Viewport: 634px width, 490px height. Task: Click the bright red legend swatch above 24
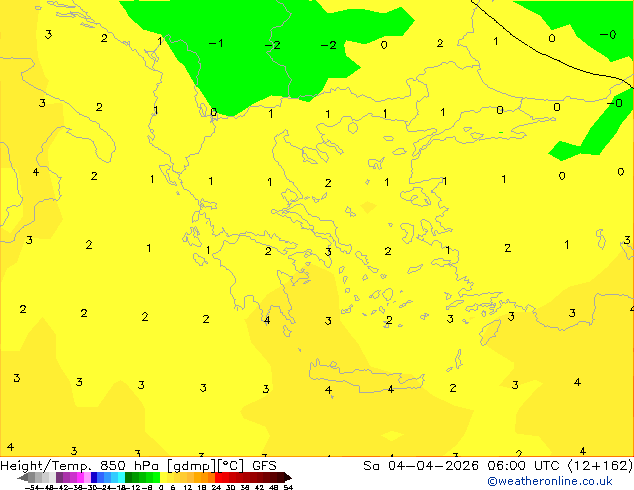pyautogui.click(x=218, y=477)
